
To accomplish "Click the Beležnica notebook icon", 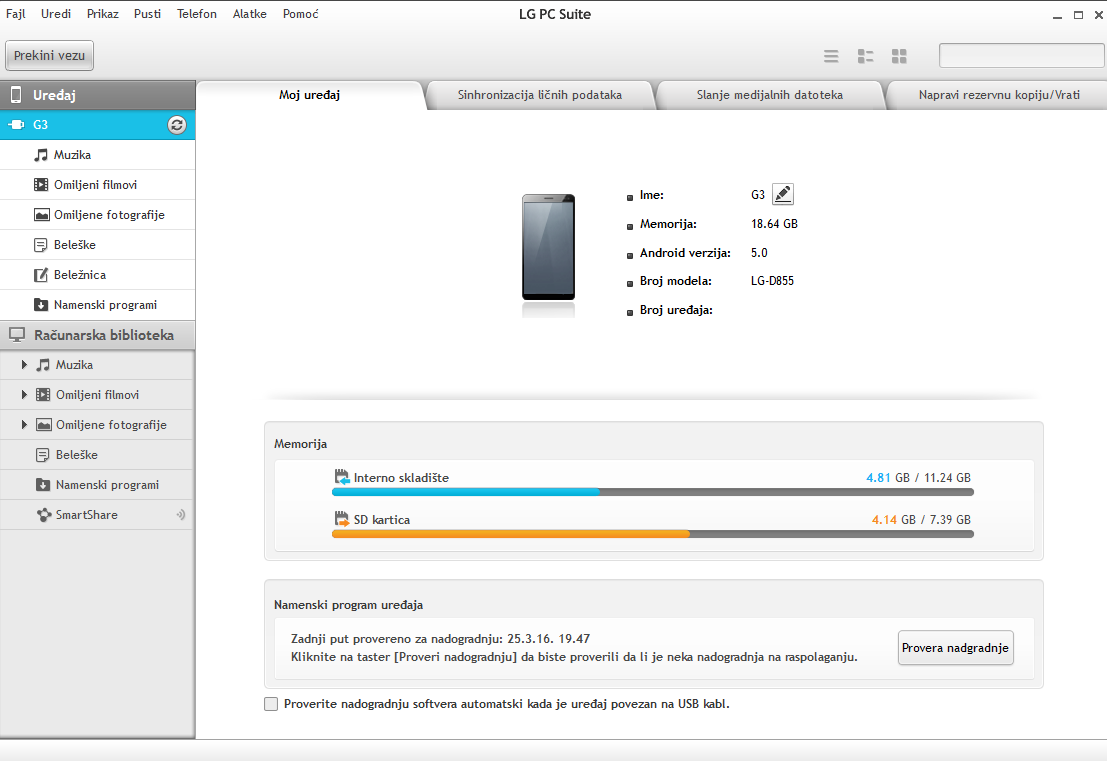I will [x=41, y=275].
